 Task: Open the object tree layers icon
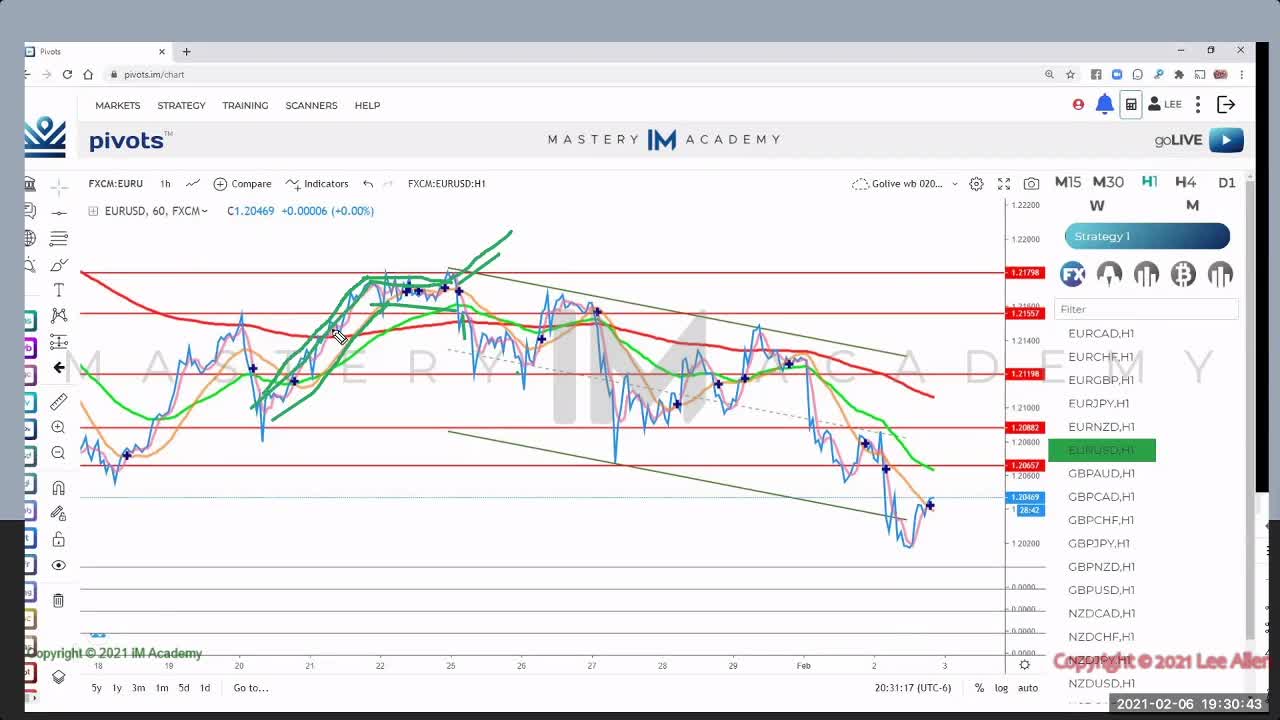coord(59,677)
